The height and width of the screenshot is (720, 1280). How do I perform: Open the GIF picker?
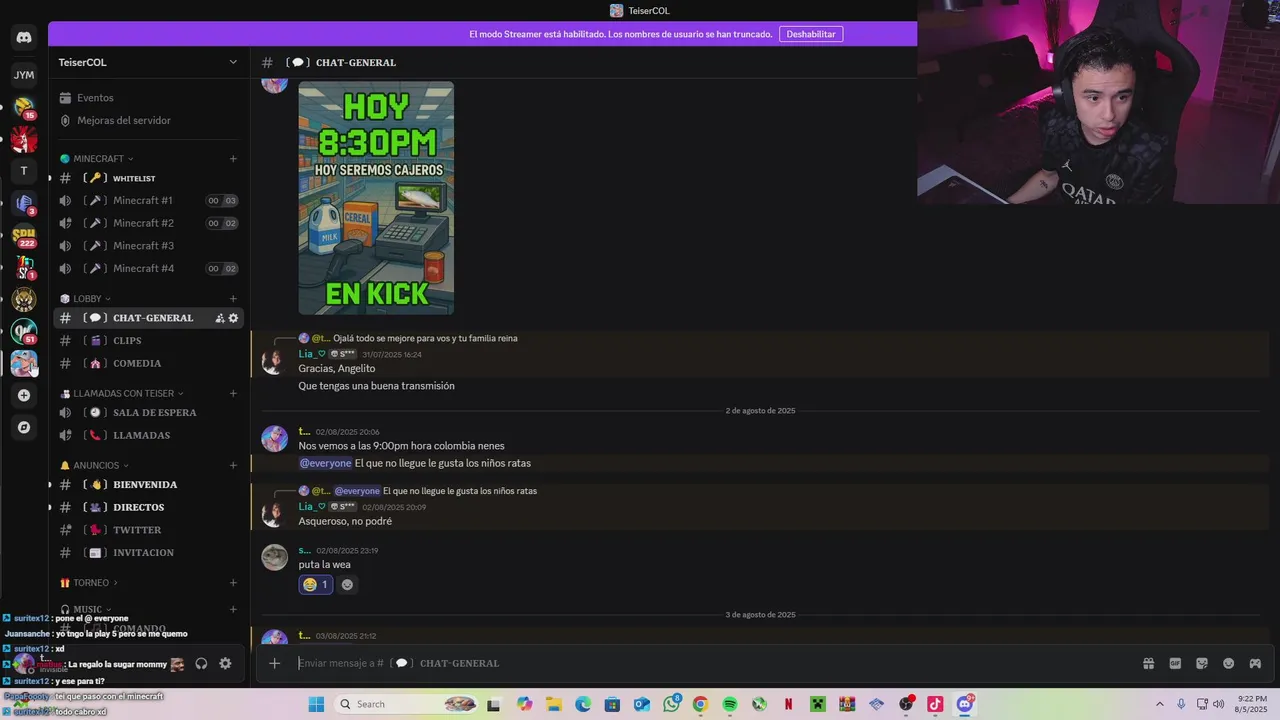click(1175, 663)
